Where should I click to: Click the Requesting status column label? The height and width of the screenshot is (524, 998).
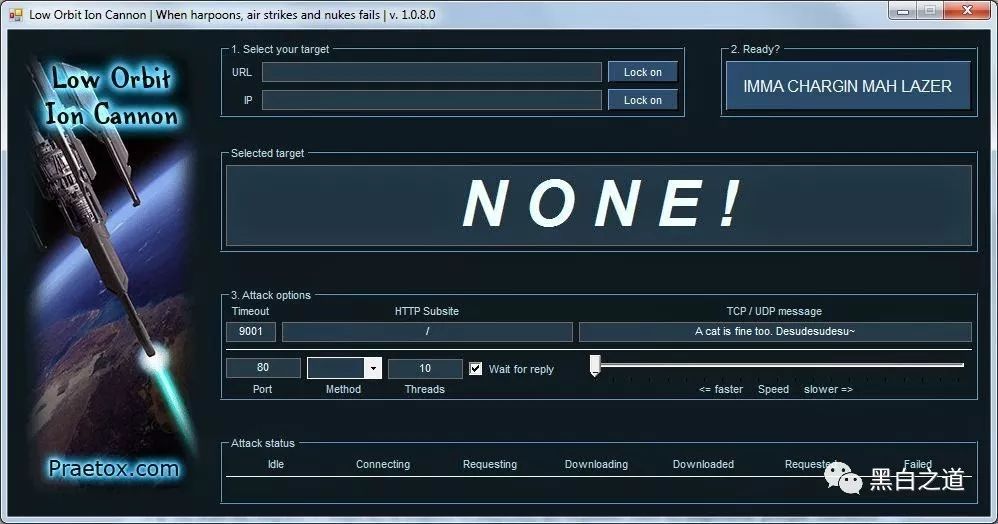tap(489, 464)
